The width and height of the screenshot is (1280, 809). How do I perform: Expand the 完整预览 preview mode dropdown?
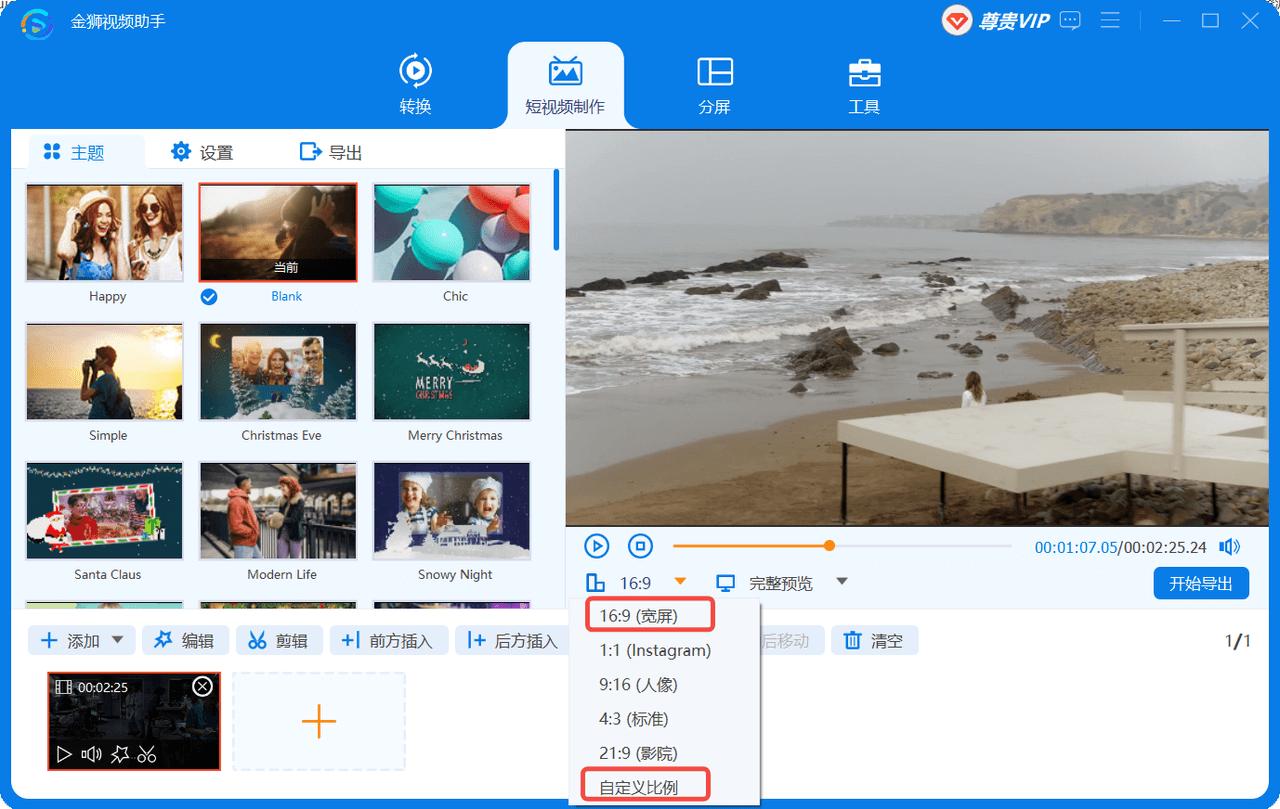[844, 582]
